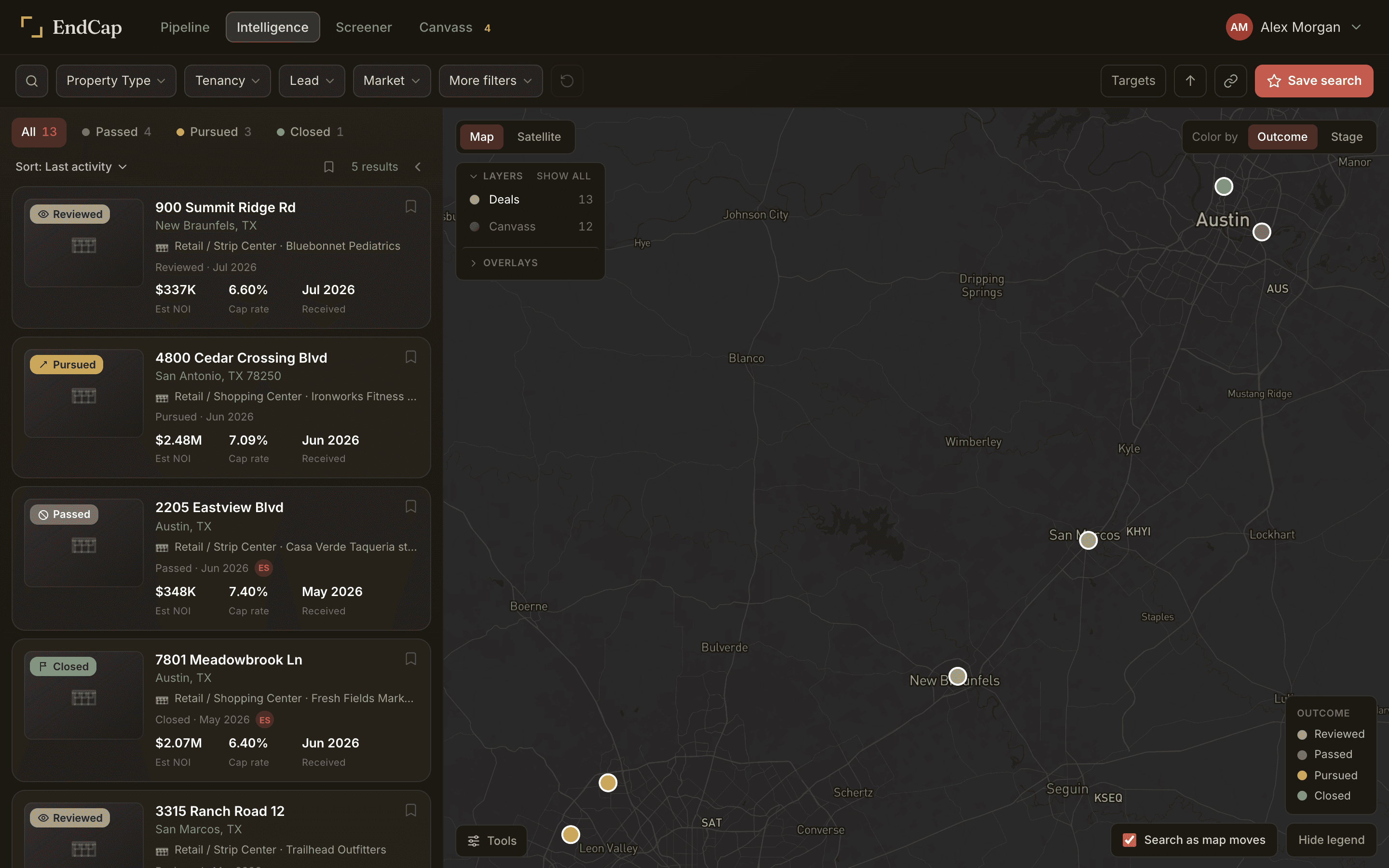Click the upload arrow icon beside Targets
1389x868 pixels.
click(x=1190, y=81)
